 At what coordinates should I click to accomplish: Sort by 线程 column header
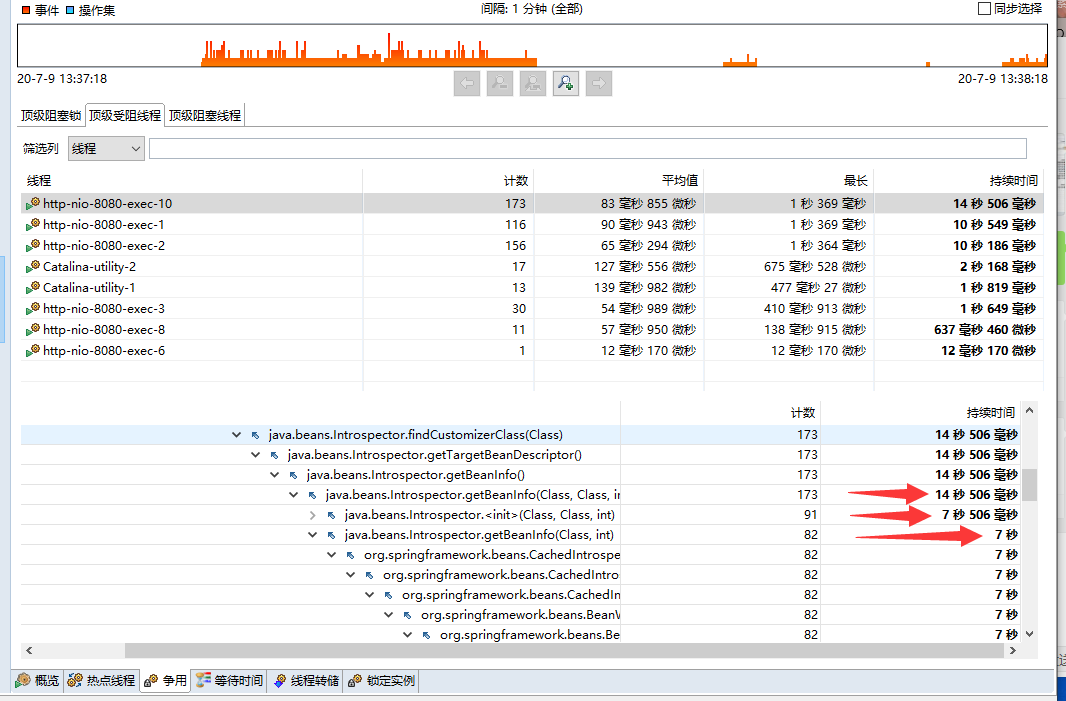pos(192,181)
